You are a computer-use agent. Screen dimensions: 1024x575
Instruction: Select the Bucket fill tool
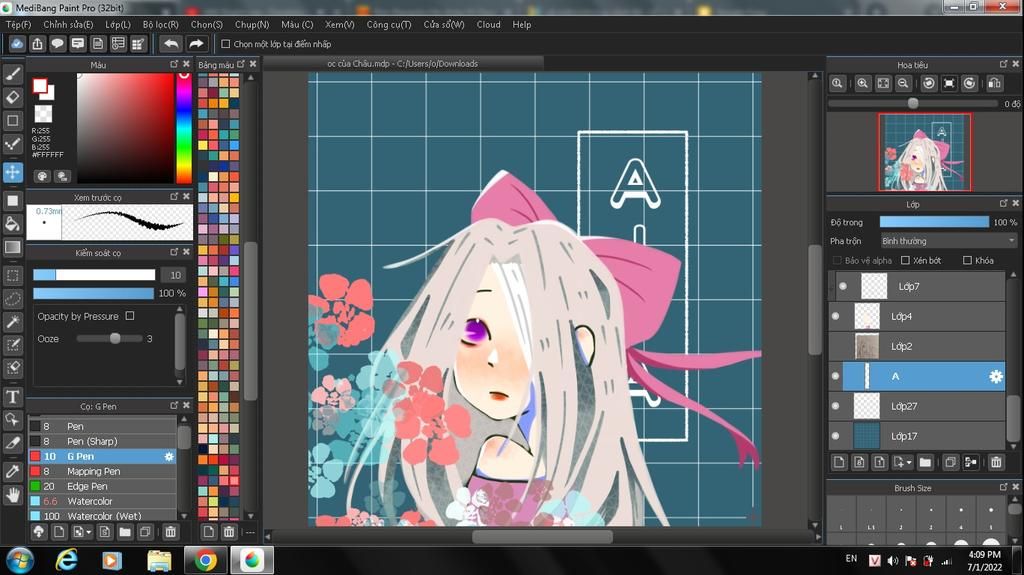[x=12, y=224]
